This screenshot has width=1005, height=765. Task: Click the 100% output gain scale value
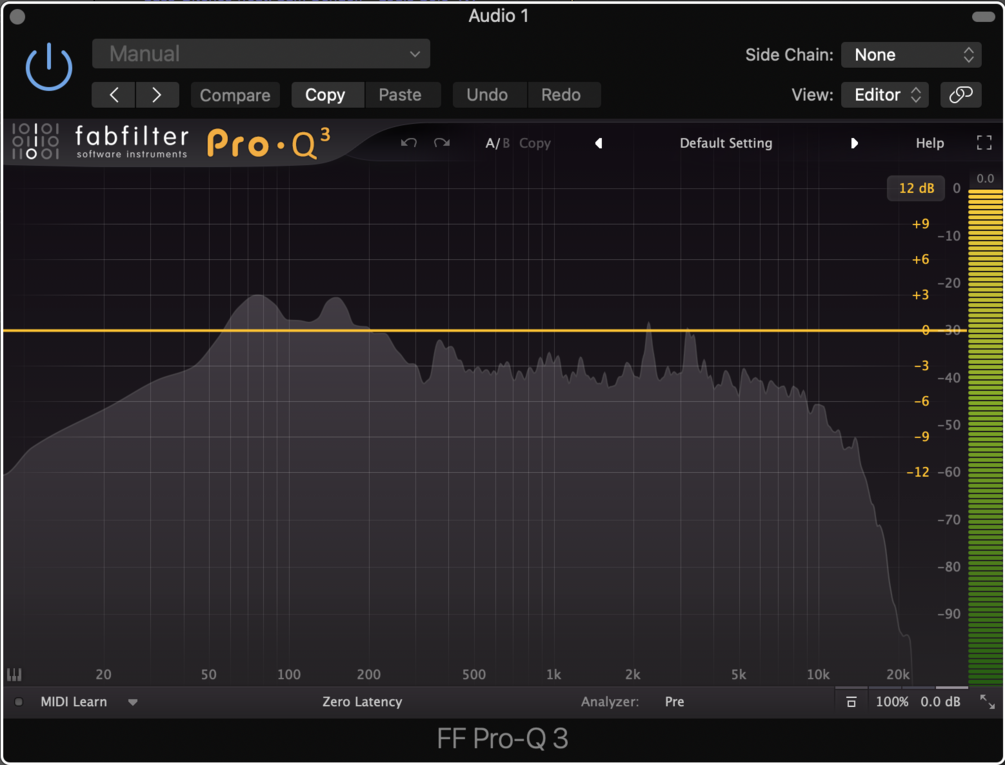coord(892,702)
